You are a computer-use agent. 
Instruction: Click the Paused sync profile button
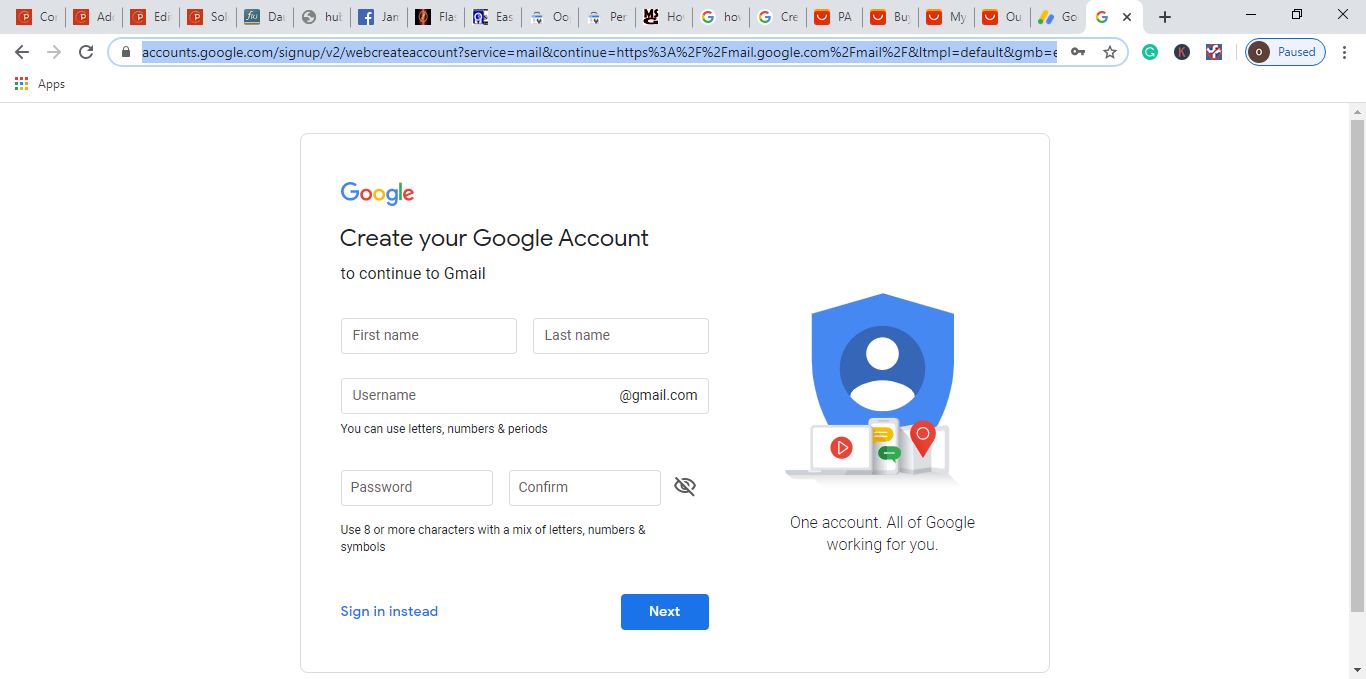pos(1283,51)
